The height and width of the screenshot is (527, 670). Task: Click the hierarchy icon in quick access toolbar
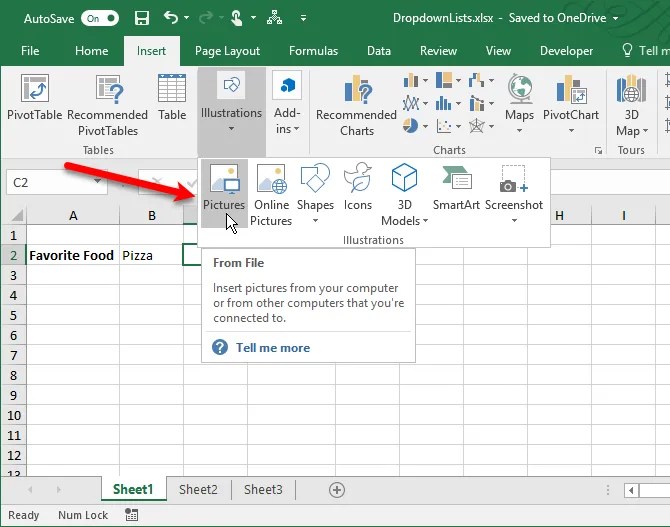pyautogui.click(x=274, y=18)
